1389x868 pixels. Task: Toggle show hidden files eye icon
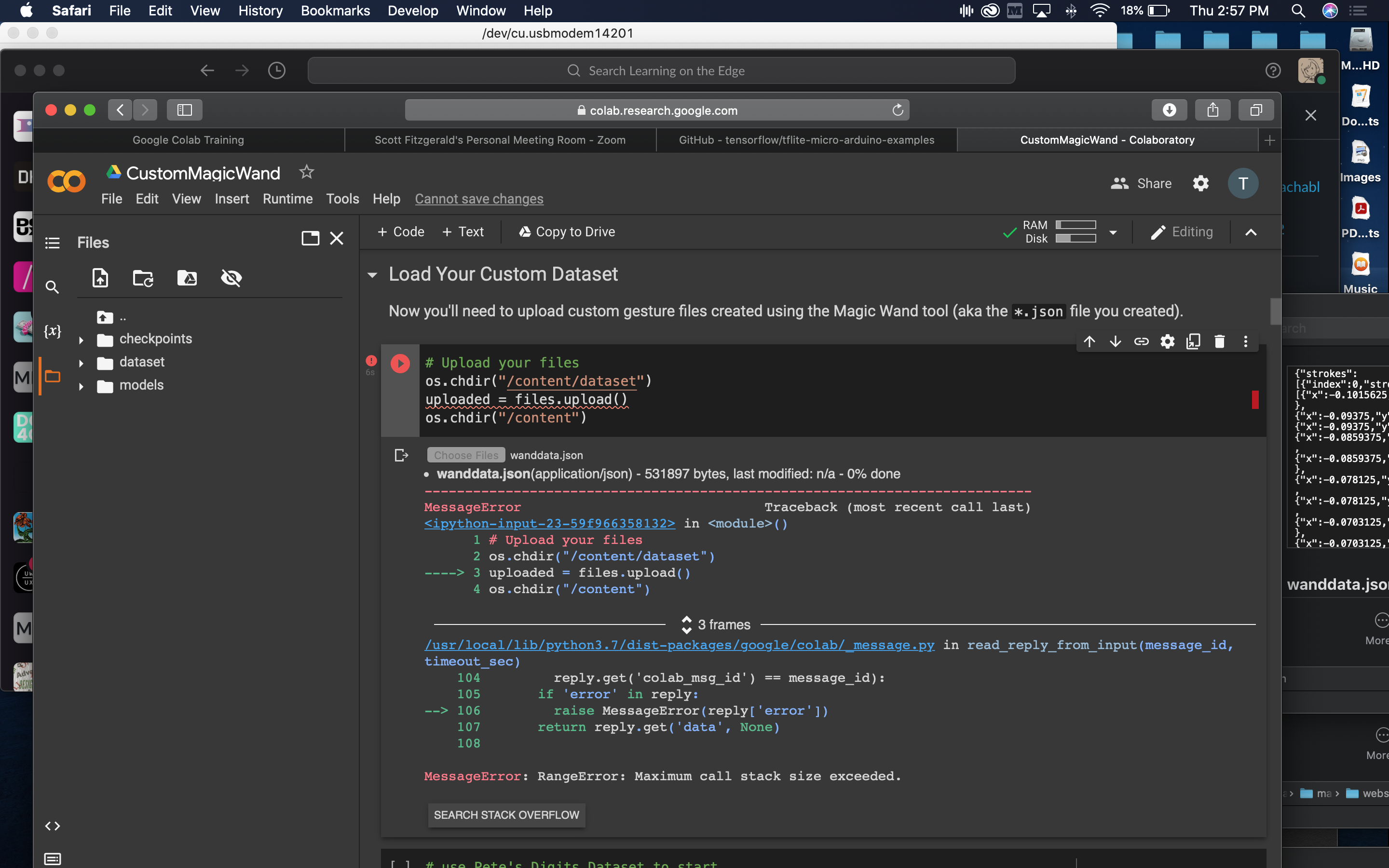click(x=231, y=278)
